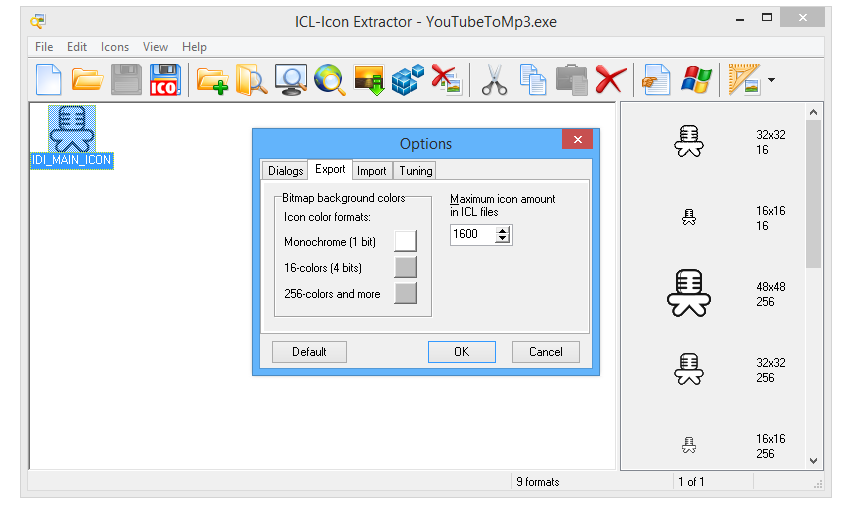Screen dimensions: 860x516
Task: Click the New file toolbar icon
Action: click(49, 80)
